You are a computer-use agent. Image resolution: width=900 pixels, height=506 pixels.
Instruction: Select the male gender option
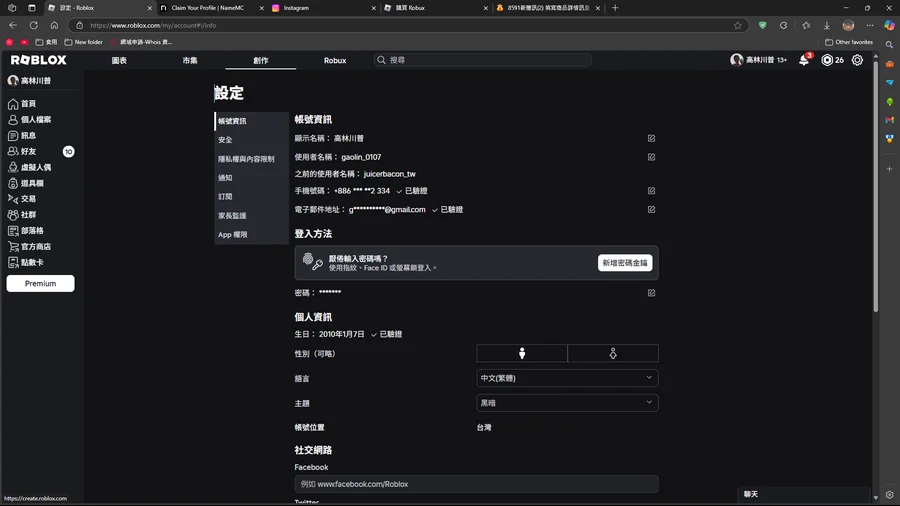pos(522,353)
